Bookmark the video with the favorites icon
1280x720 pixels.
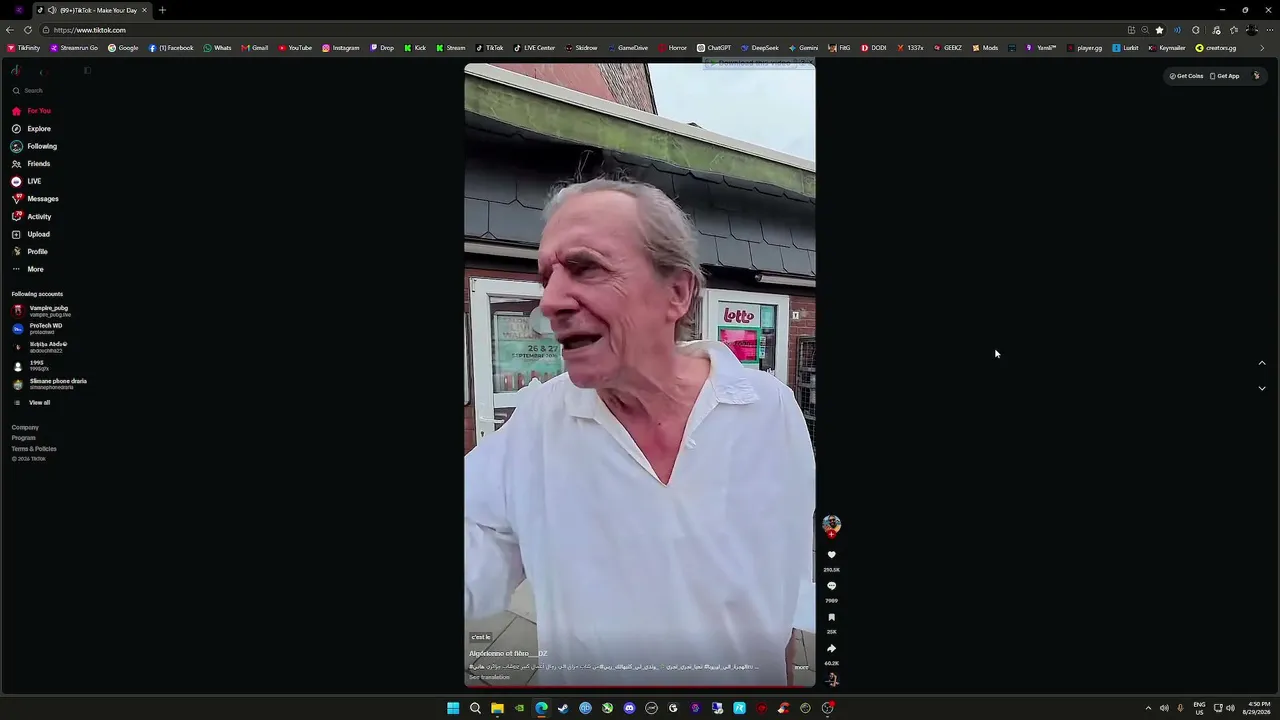tap(831, 617)
